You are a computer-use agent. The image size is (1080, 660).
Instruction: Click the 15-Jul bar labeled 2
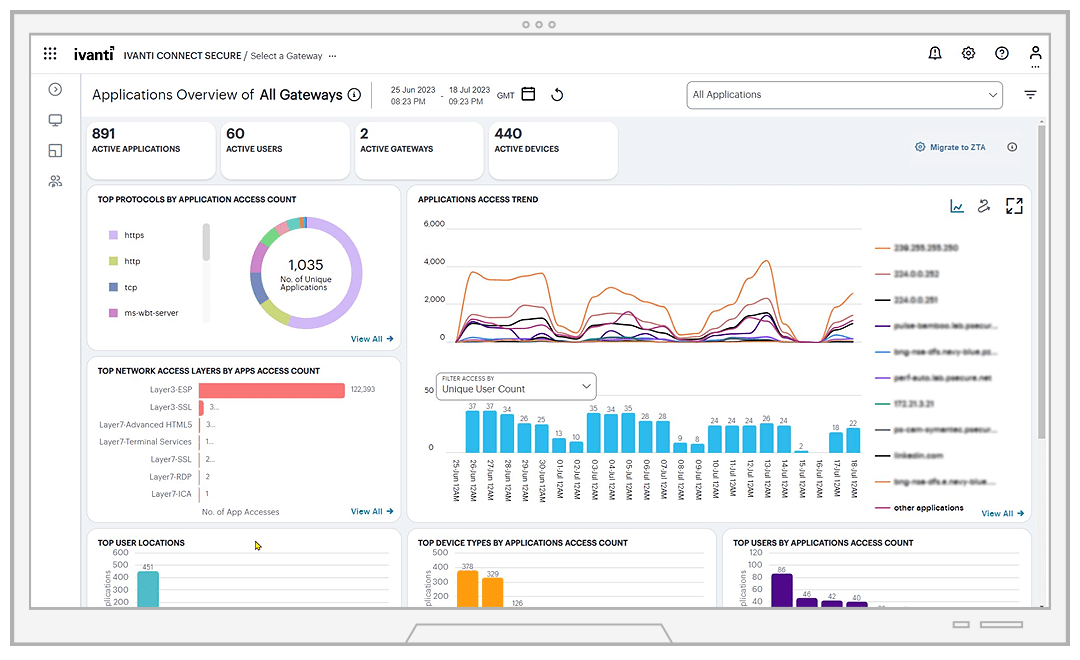(x=801, y=451)
